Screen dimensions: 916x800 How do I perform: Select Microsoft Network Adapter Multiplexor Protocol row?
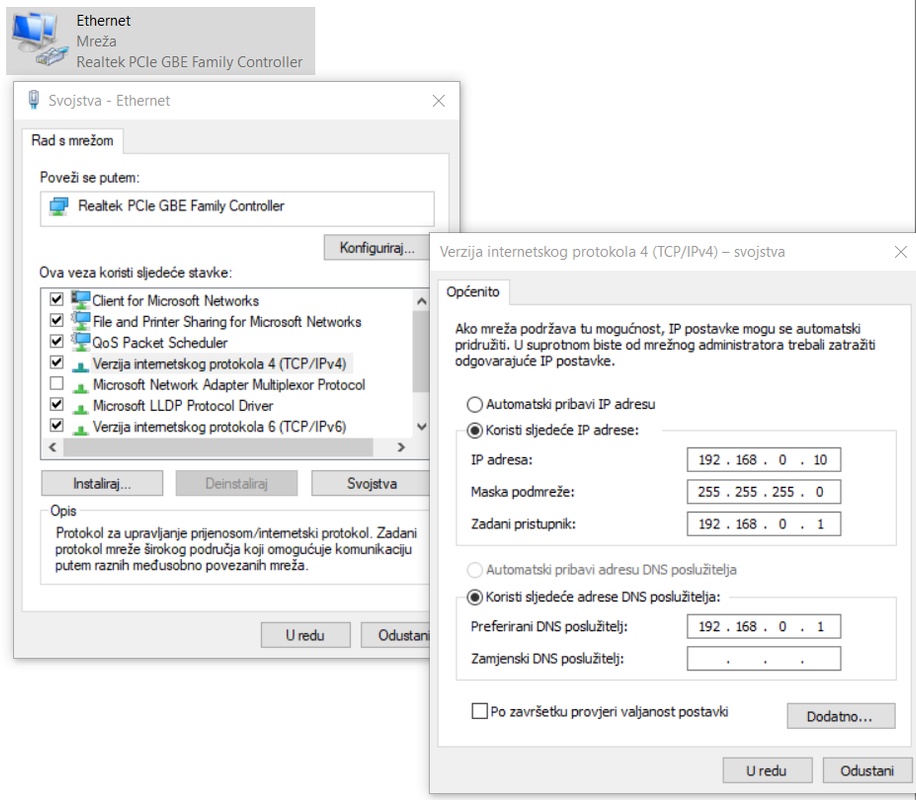pyautogui.click(x=229, y=385)
